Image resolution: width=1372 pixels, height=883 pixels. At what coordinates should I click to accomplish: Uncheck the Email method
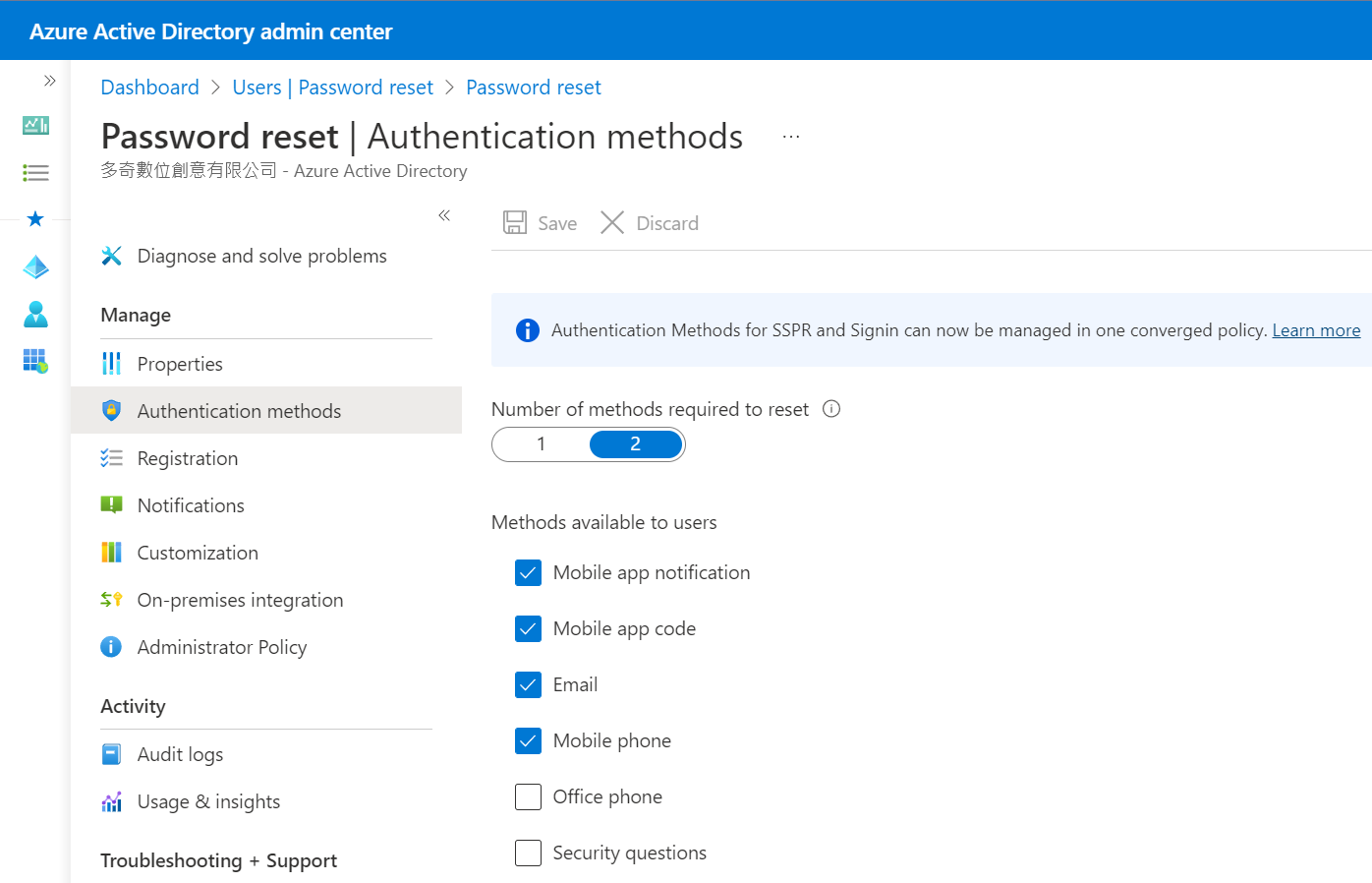tap(528, 684)
